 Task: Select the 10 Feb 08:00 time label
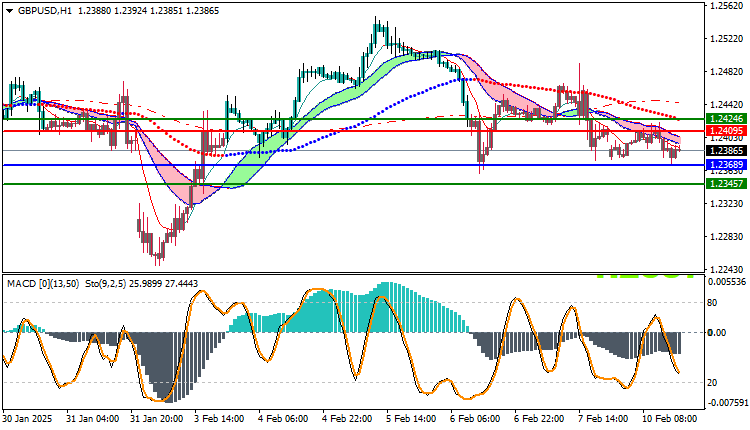click(x=670, y=419)
